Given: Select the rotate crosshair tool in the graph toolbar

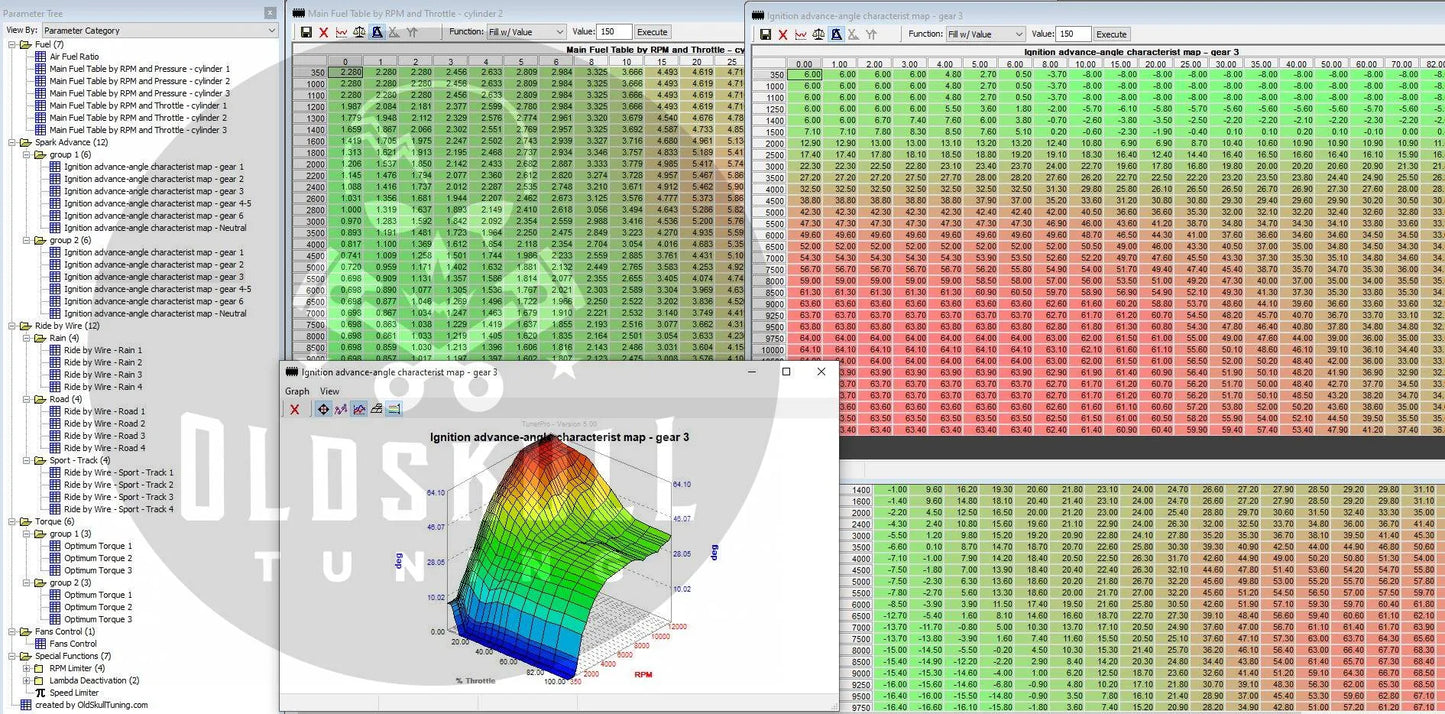Looking at the screenshot, I should [x=323, y=409].
